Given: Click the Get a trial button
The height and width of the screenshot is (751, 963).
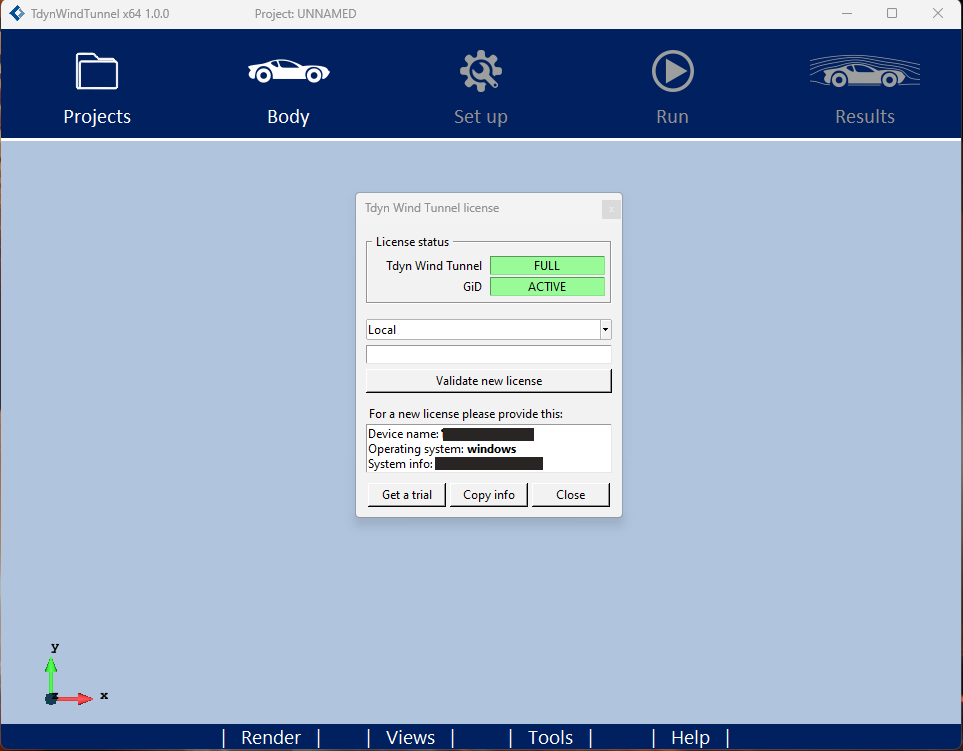Looking at the screenshot, I should [407, 495].
